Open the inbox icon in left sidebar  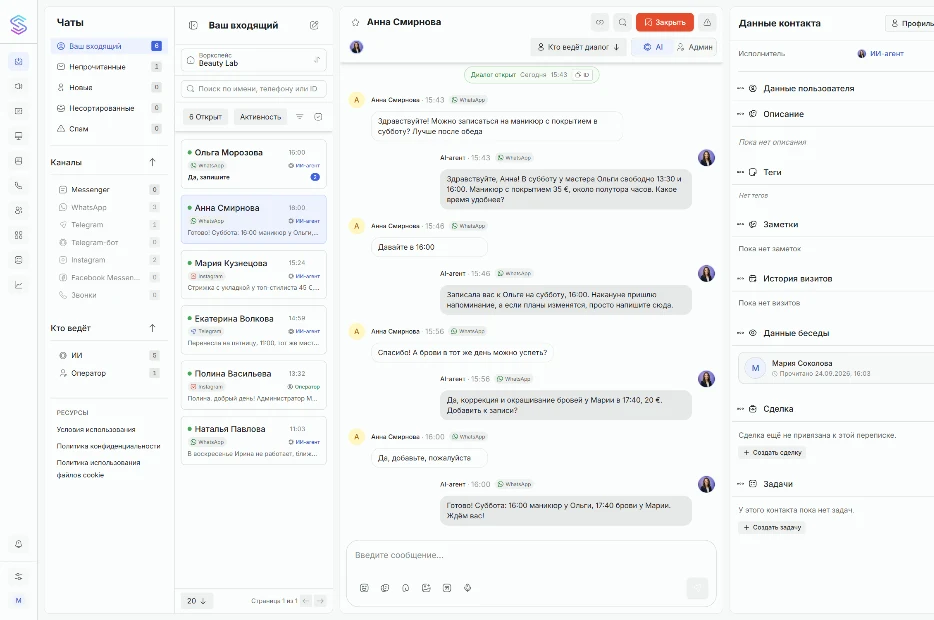click(x=18, y=61)
